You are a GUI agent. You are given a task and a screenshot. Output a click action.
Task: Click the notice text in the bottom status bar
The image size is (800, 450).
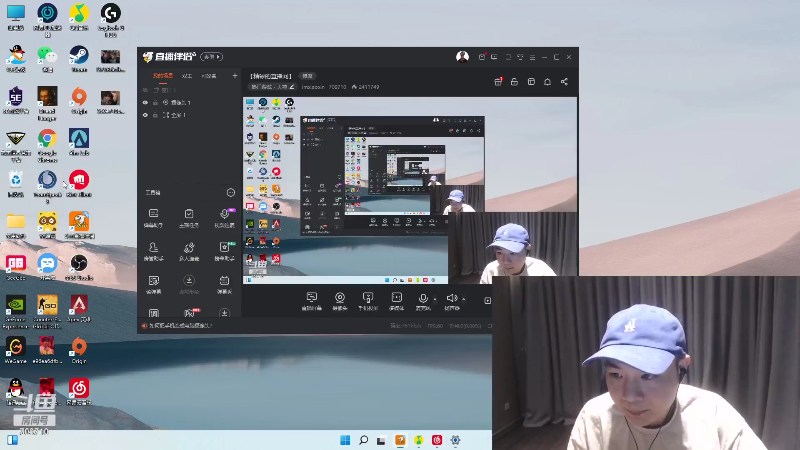[181, 326]
